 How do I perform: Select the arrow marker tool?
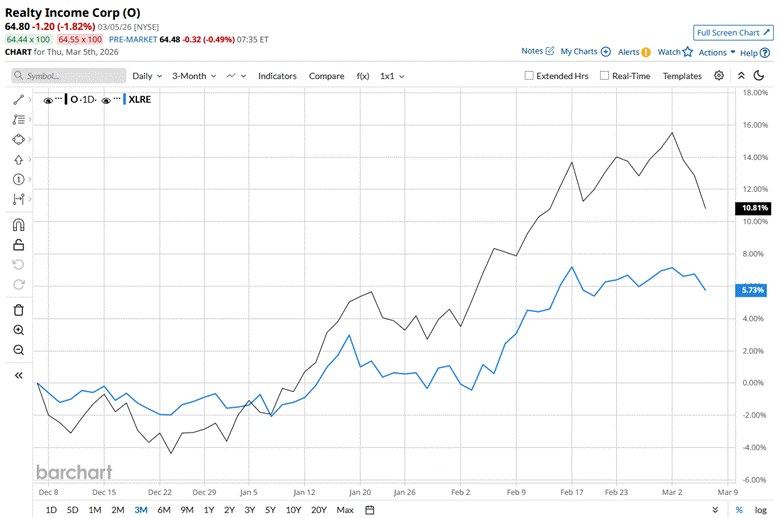18,160
